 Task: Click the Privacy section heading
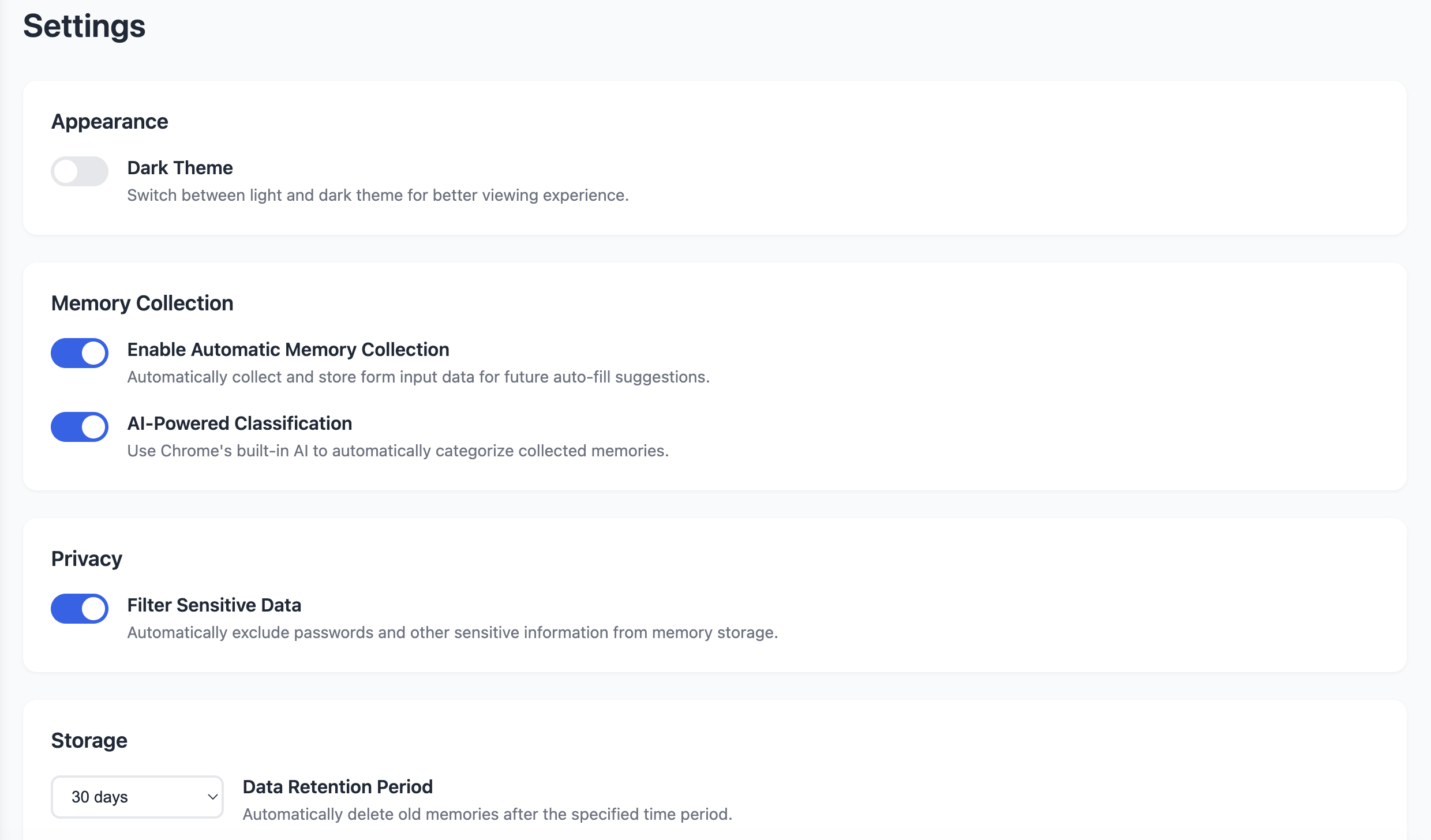coord(87,559)
